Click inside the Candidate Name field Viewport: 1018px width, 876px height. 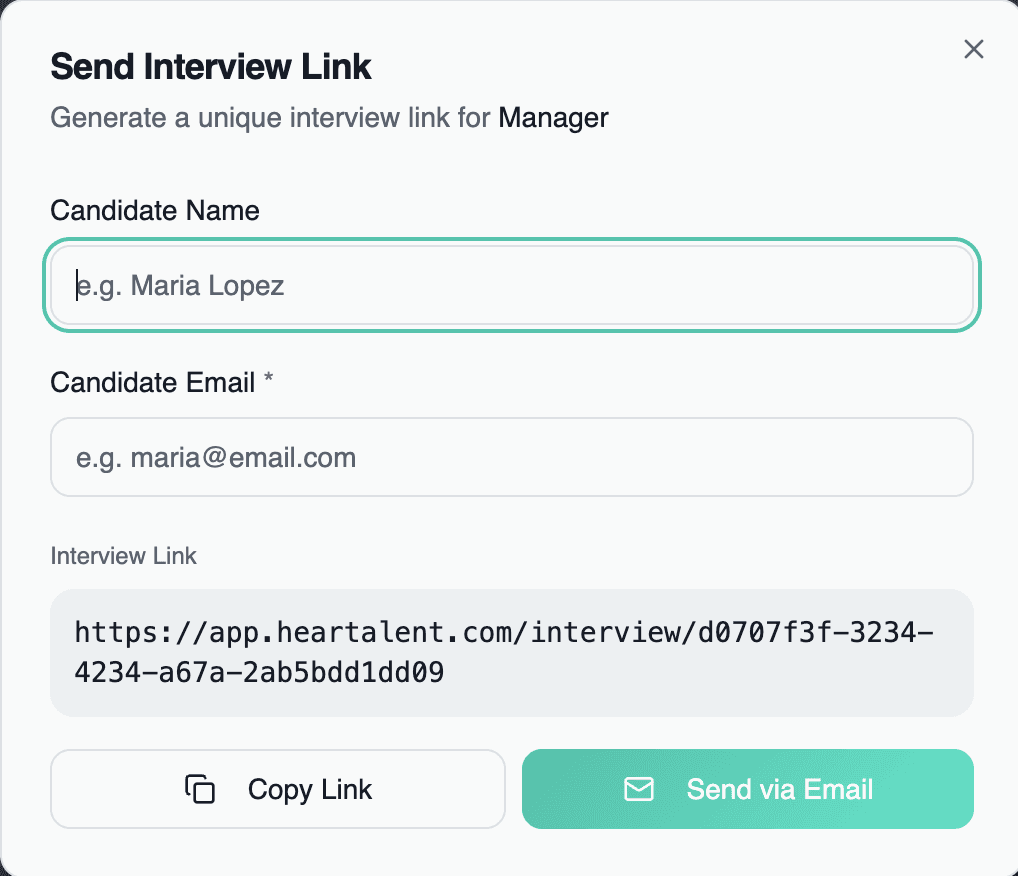[511, 285]
